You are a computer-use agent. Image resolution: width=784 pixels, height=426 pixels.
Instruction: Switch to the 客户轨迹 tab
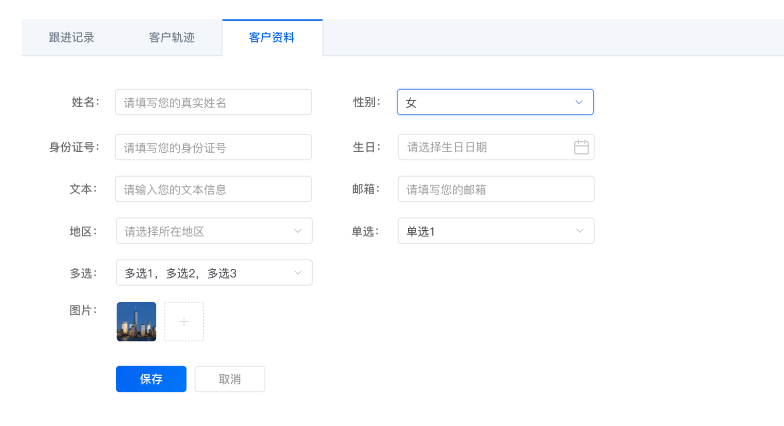(172, 38)
